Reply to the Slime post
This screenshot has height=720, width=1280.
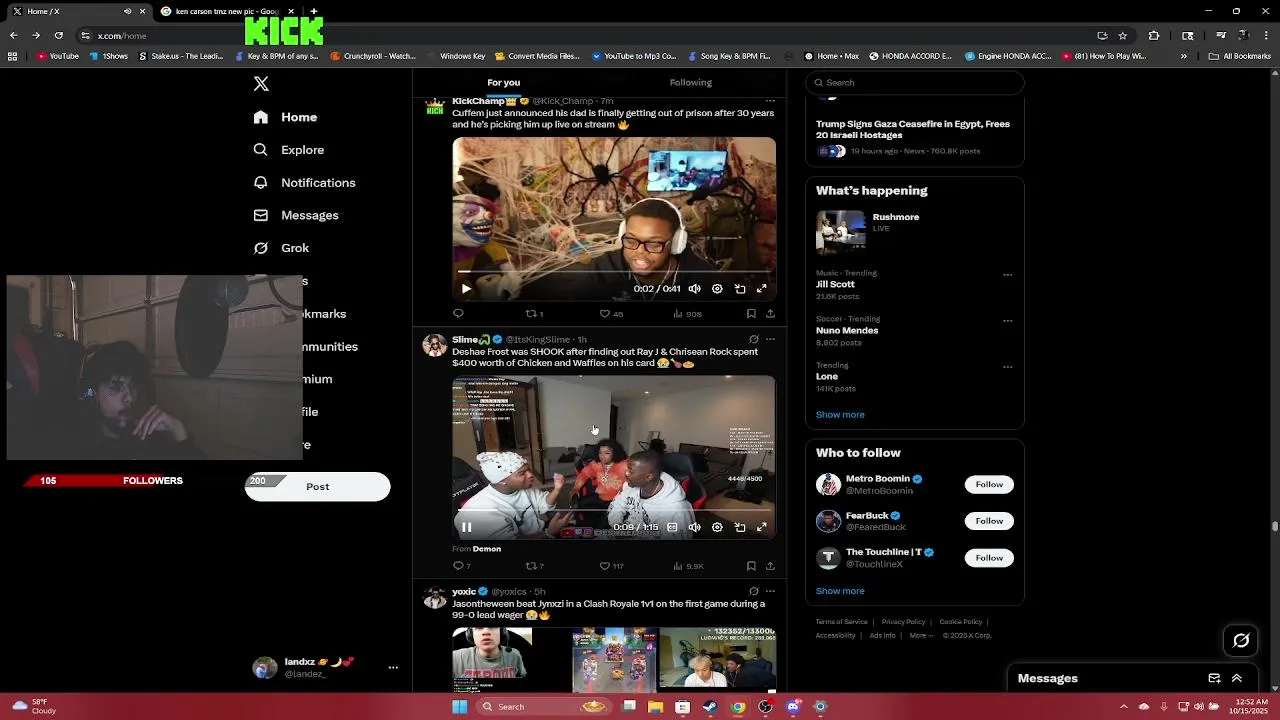pyautogui.click(x=461, y=566)
